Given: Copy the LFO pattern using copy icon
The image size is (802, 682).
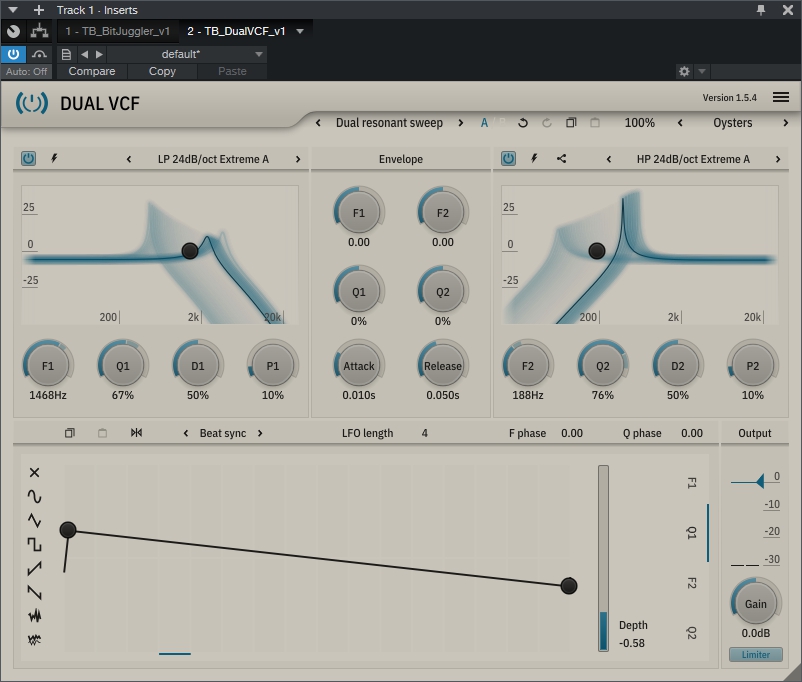Looking at the screenshot, I should coord(70,433).
